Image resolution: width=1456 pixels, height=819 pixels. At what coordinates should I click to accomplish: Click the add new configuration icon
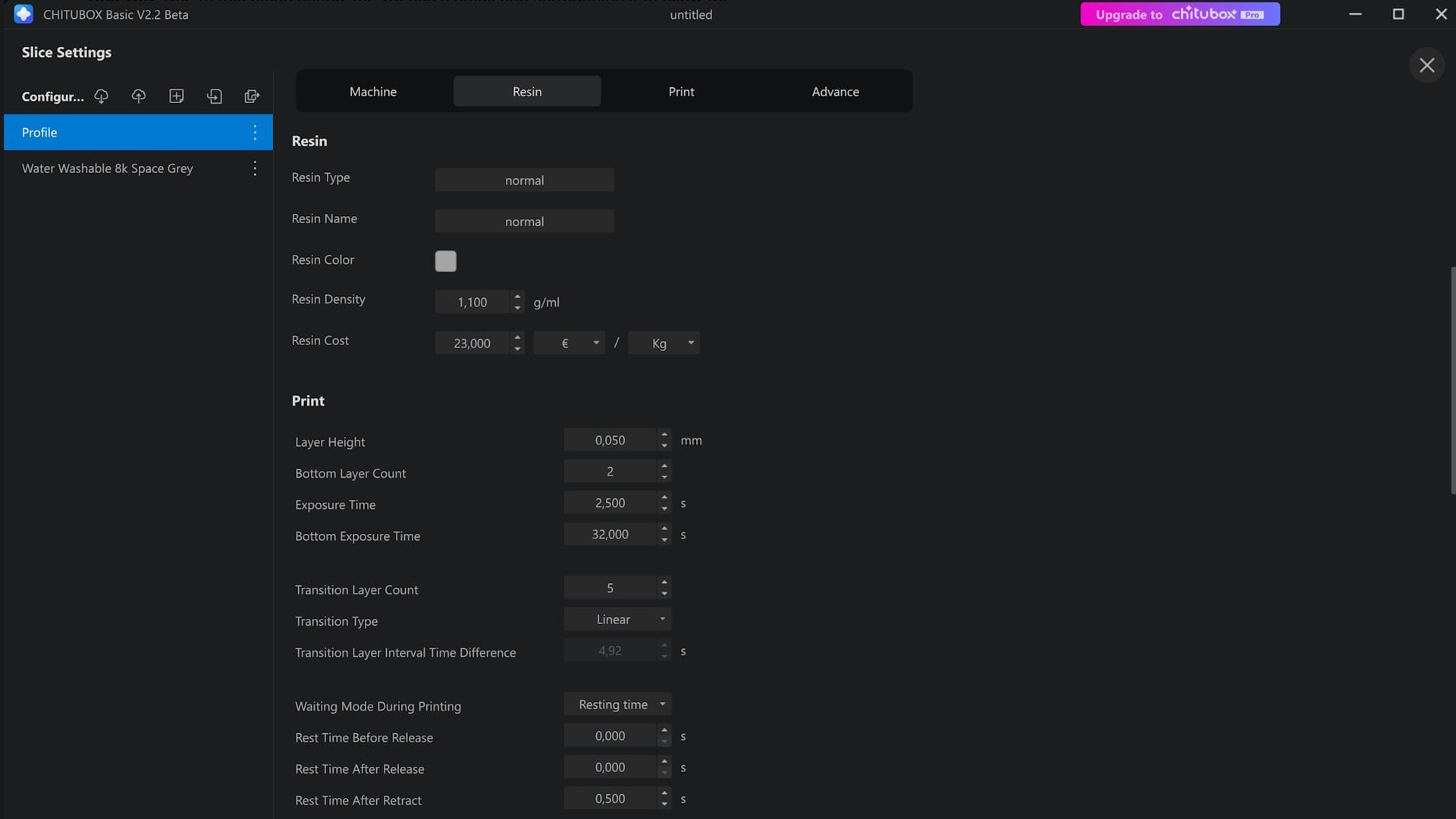(x=177, y=96)
